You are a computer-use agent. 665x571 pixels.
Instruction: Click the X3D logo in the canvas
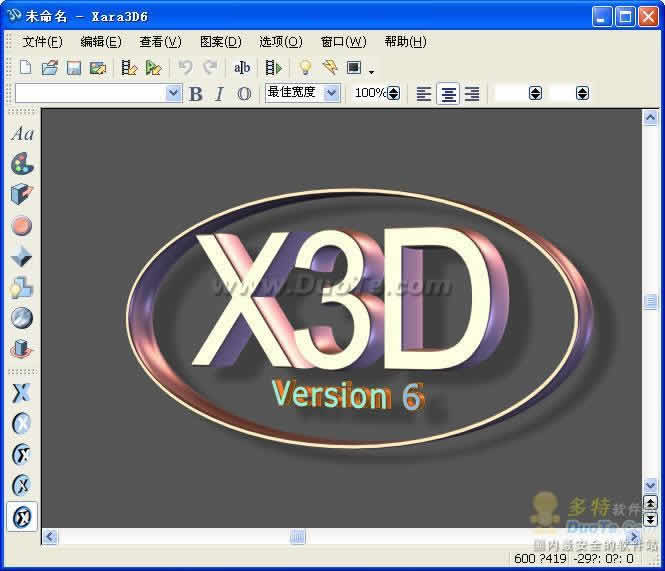348,297
